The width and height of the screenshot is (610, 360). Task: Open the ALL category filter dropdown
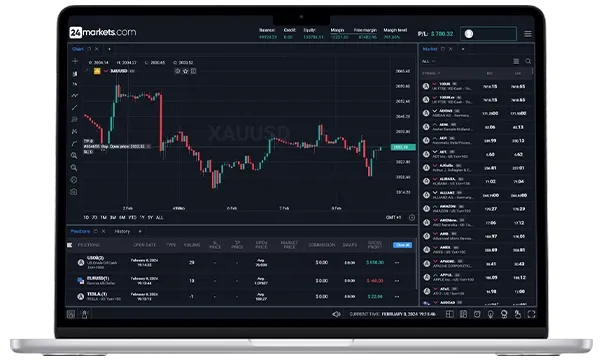(x=429, y=61)
